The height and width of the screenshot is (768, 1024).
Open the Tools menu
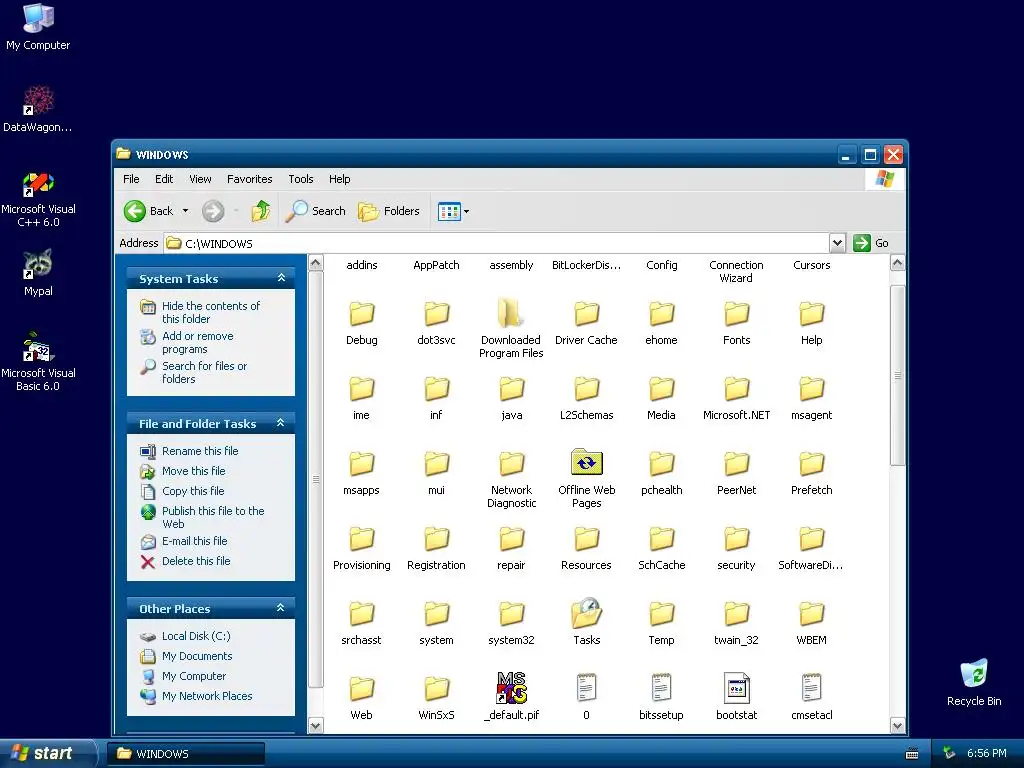point(300,179)
